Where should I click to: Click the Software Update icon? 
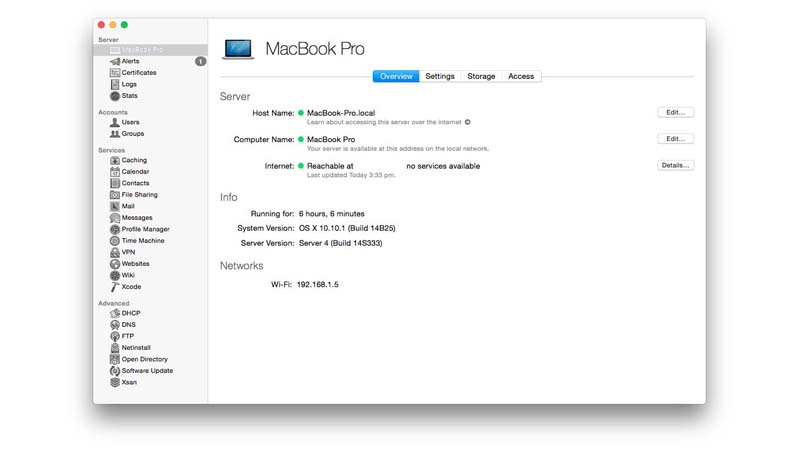(115, 371)
